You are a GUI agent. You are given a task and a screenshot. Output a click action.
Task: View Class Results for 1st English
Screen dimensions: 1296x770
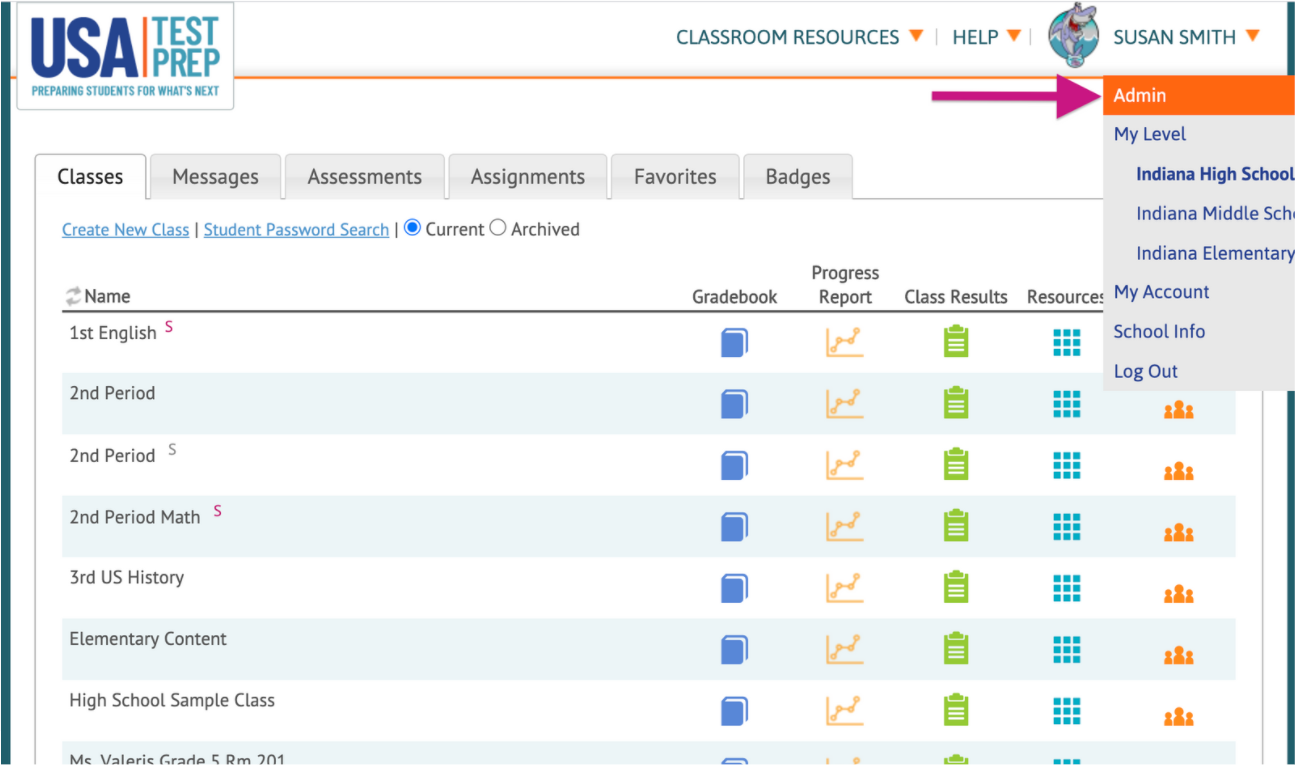pyautogui.click(x=956, y=342)
